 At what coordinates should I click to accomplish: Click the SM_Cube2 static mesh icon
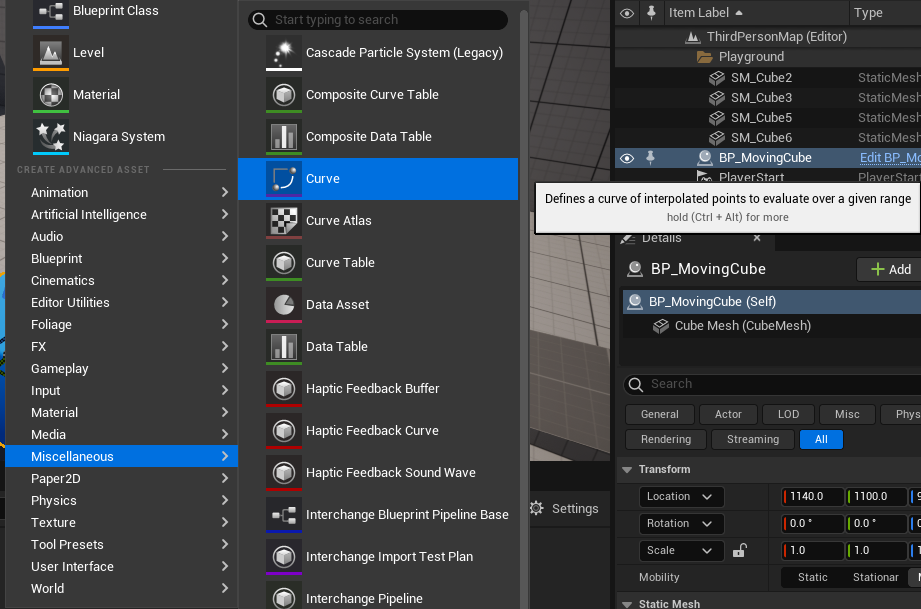point(717,78)
